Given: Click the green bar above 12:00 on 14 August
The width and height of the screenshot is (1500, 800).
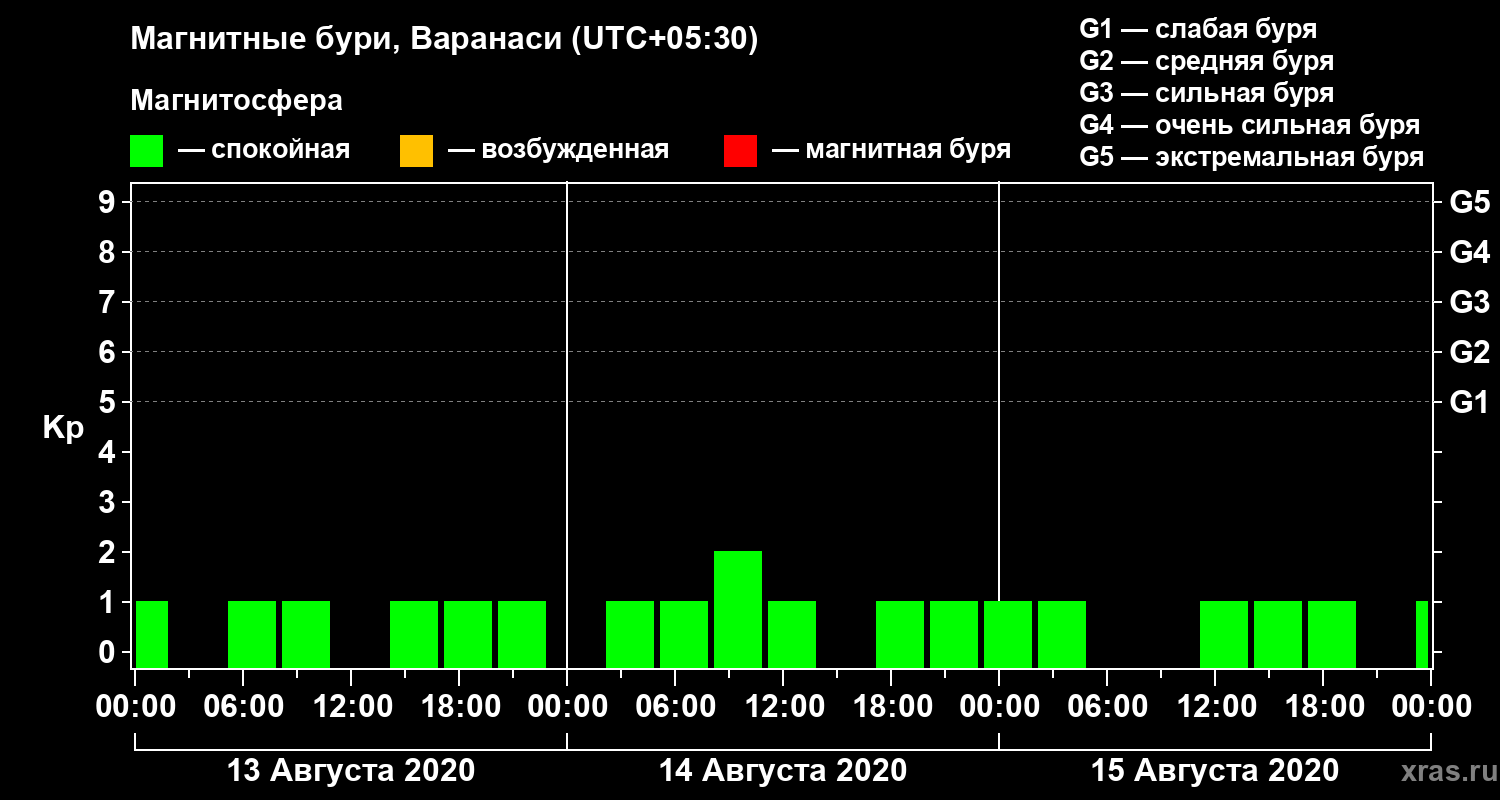Looking at the screenshot, I should point(792,634).
